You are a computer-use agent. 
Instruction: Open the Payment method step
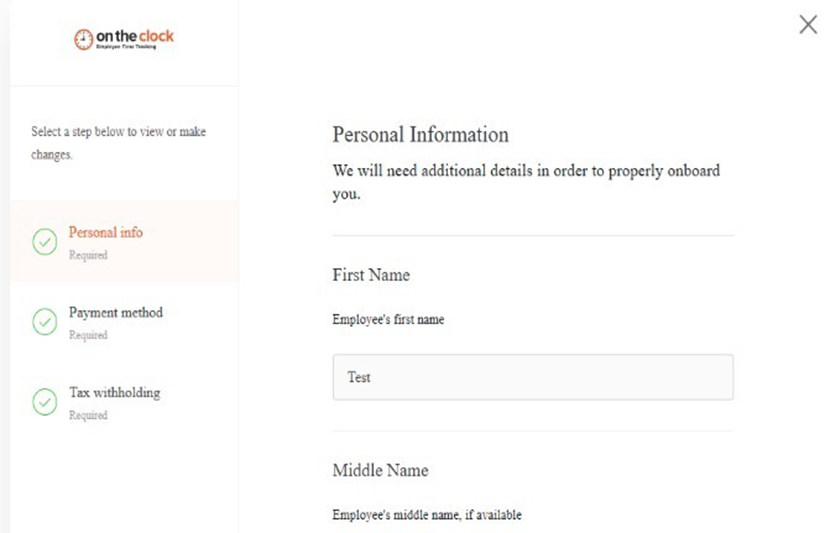[115, 313]
